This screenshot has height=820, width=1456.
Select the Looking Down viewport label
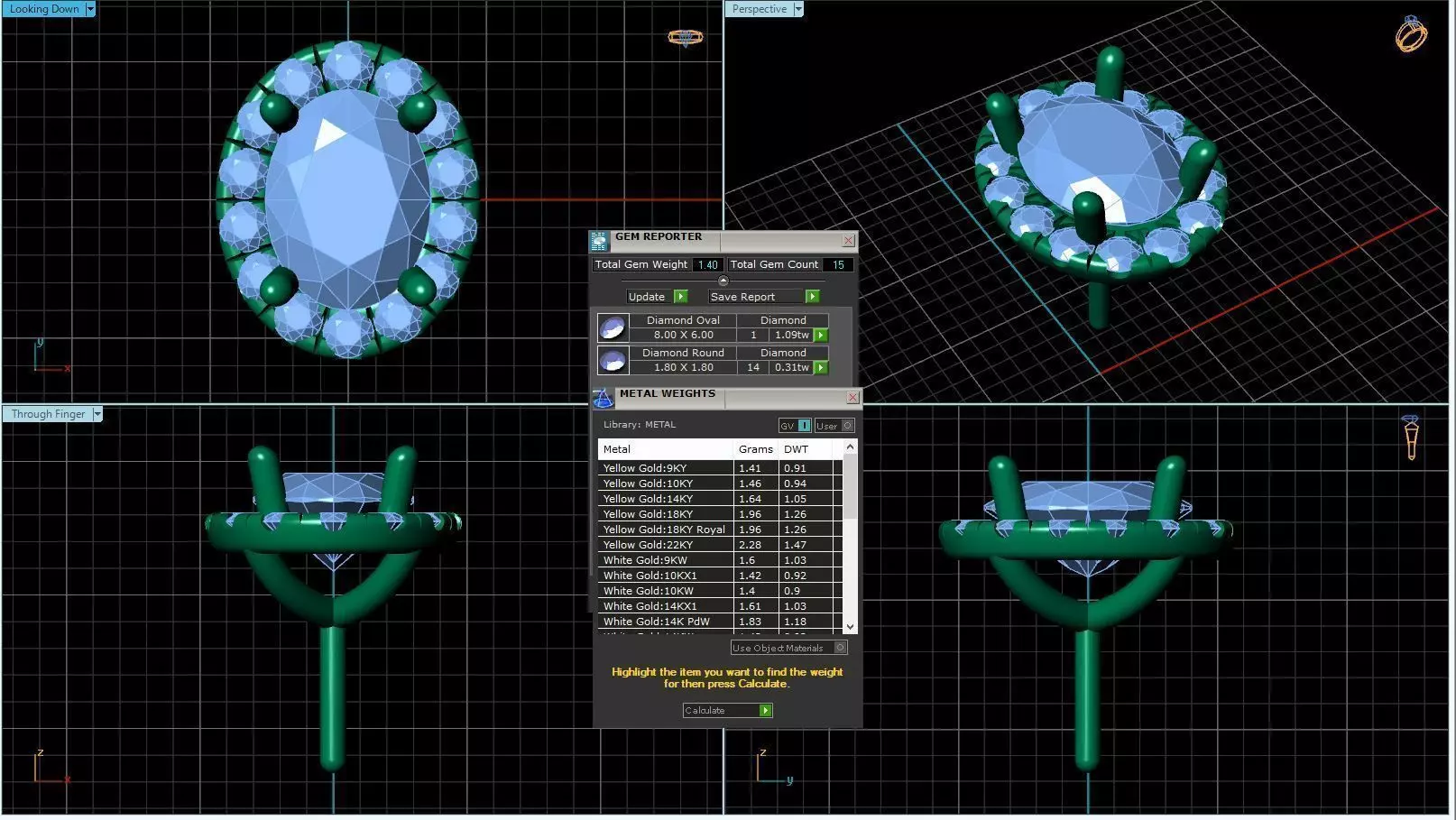44,9
